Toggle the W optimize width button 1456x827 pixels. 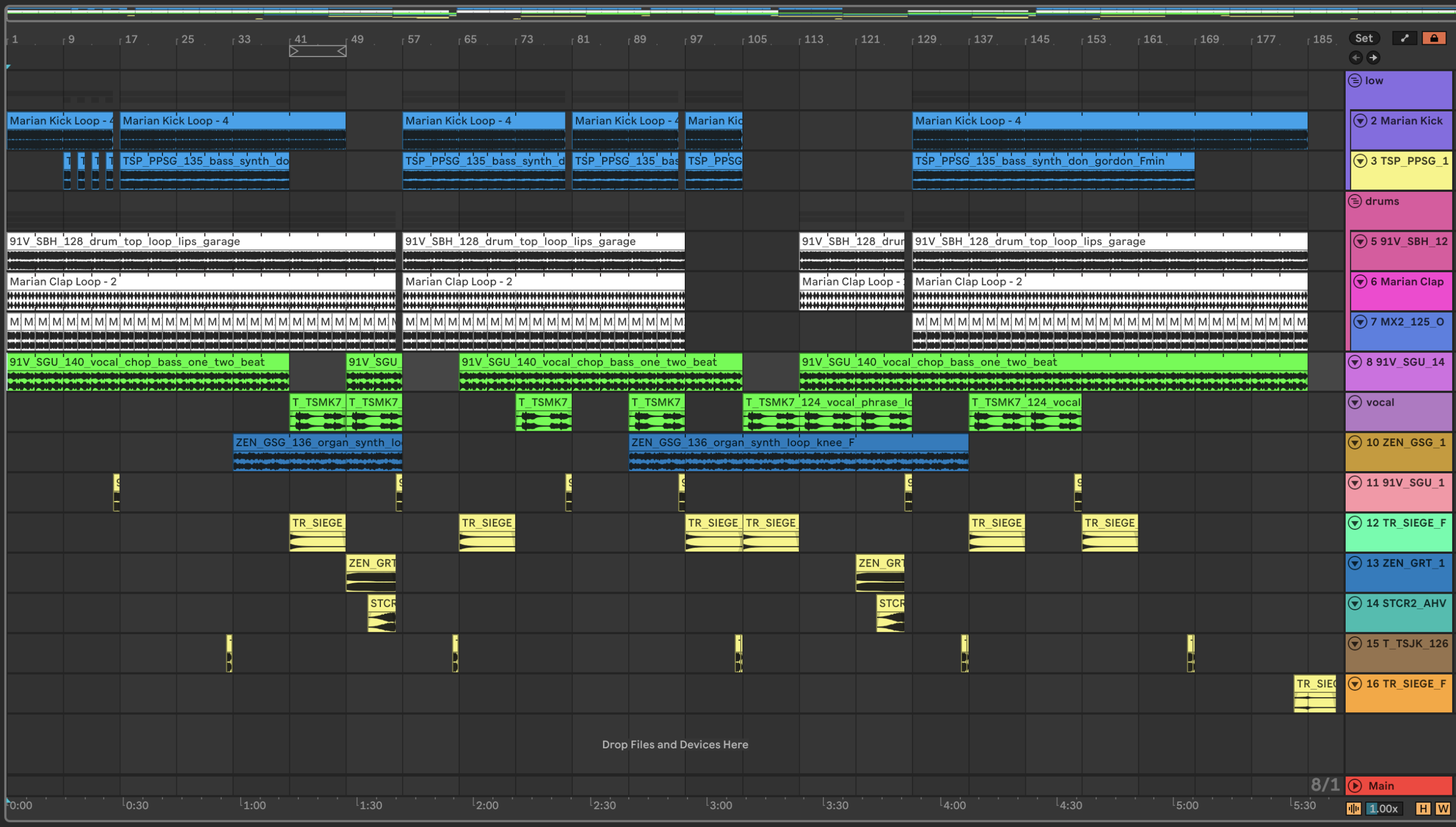tap(1442, 808)
